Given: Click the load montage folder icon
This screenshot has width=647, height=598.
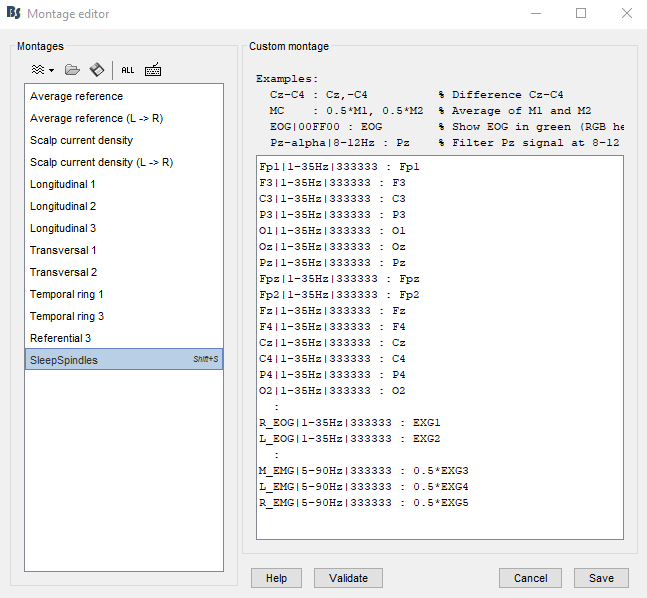Looking at the screenshot, I should 72,70.
